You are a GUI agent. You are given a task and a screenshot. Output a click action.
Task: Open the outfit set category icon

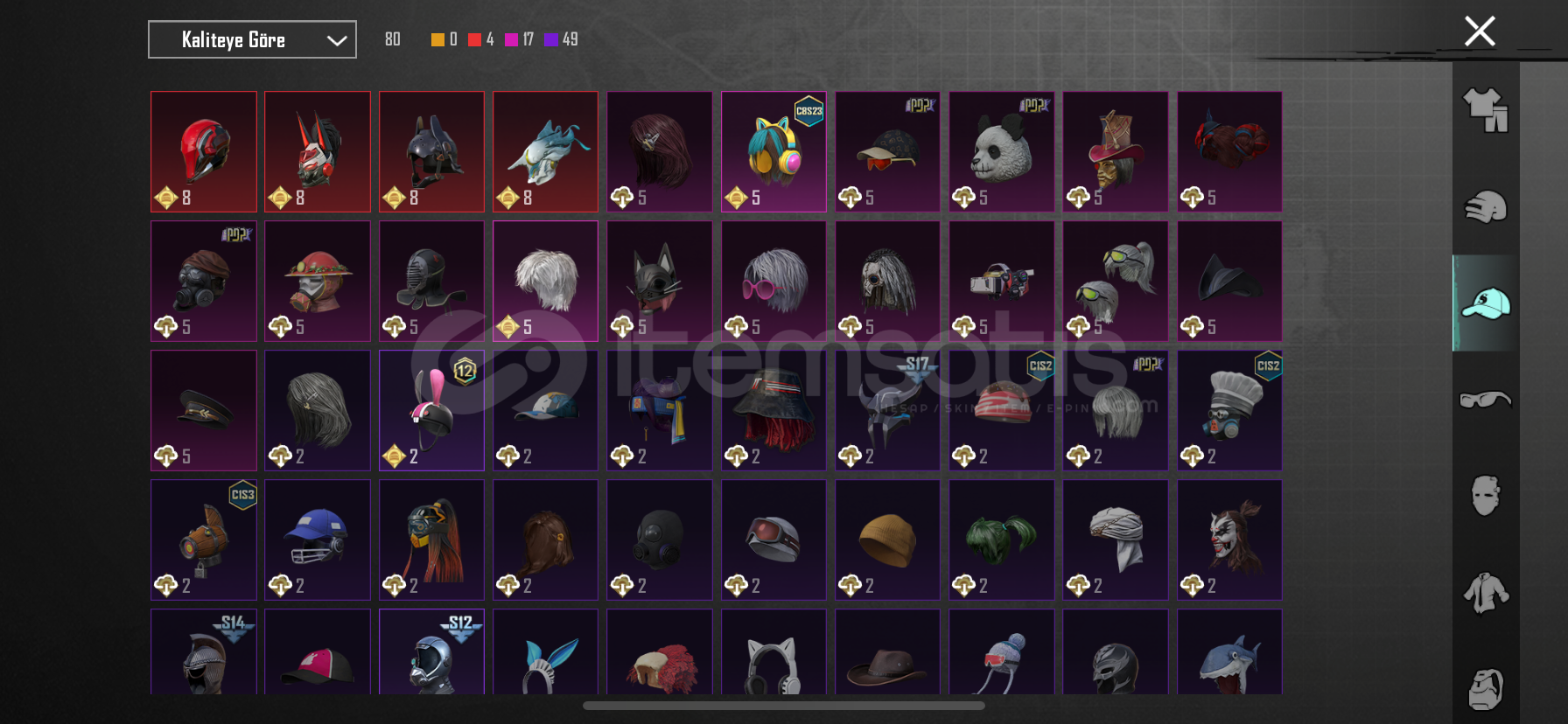coord(1486,110)
